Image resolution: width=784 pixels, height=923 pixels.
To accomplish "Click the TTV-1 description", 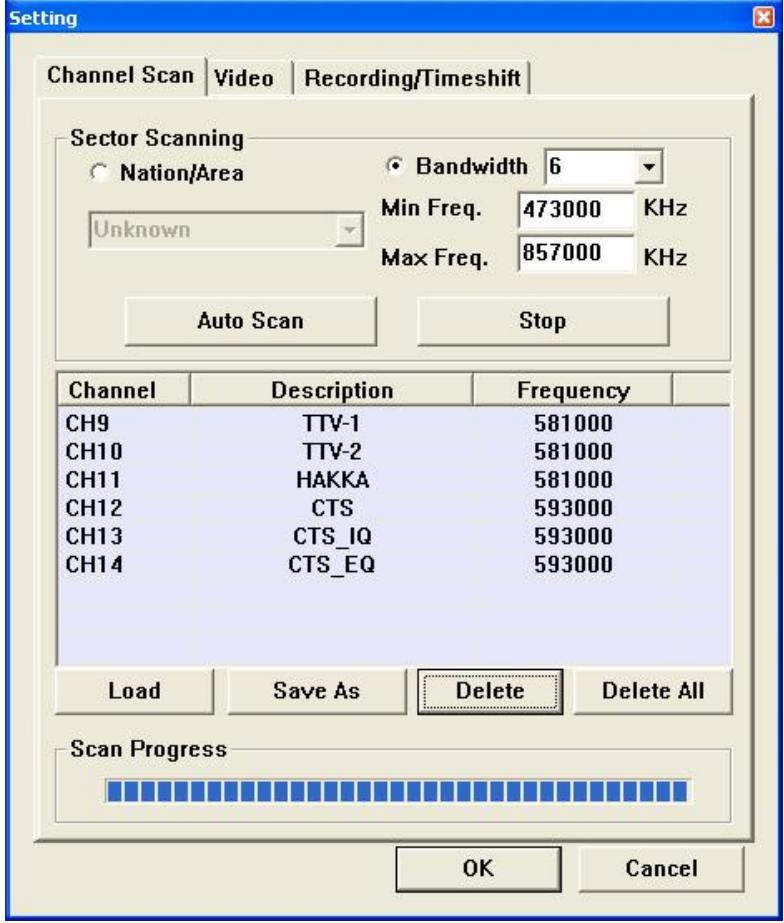I will point(331,423).
